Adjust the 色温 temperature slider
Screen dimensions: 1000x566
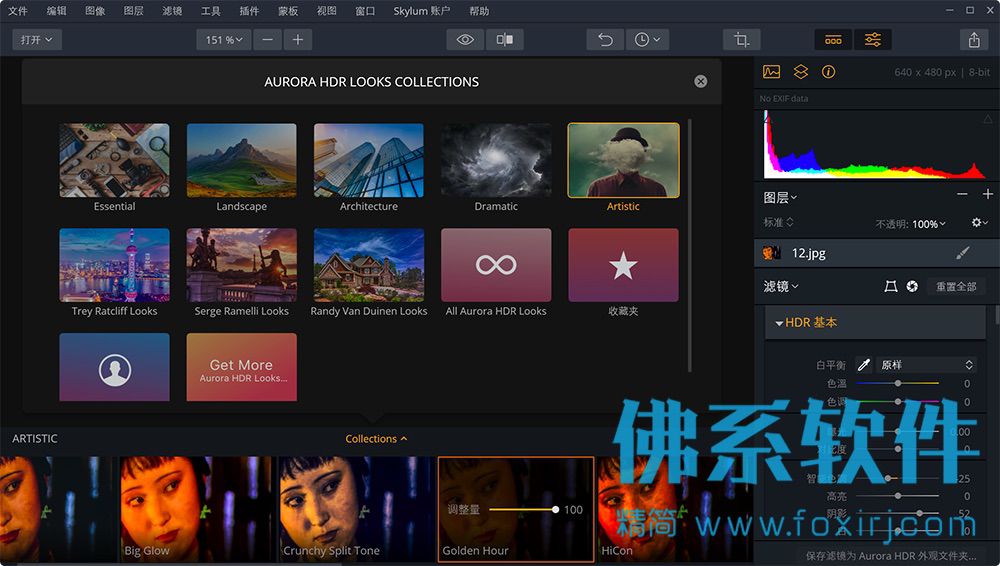pos(897,384)
